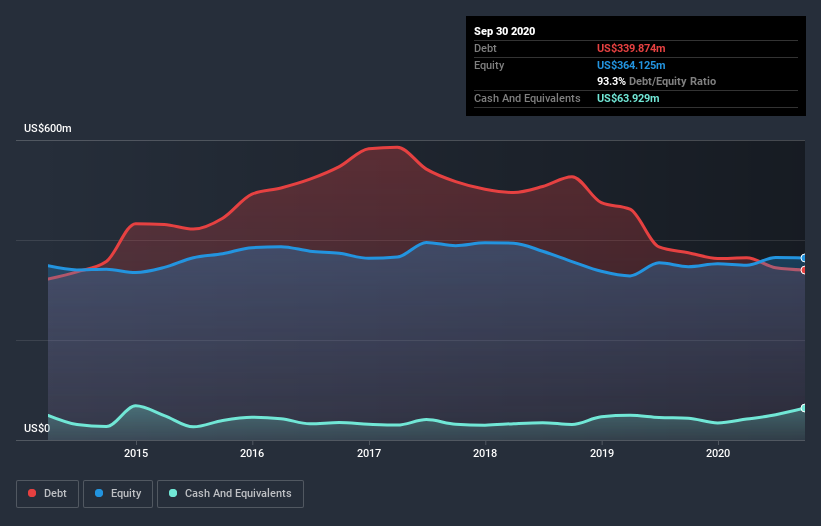Click the Equity label in tooltip

point(489,65)
